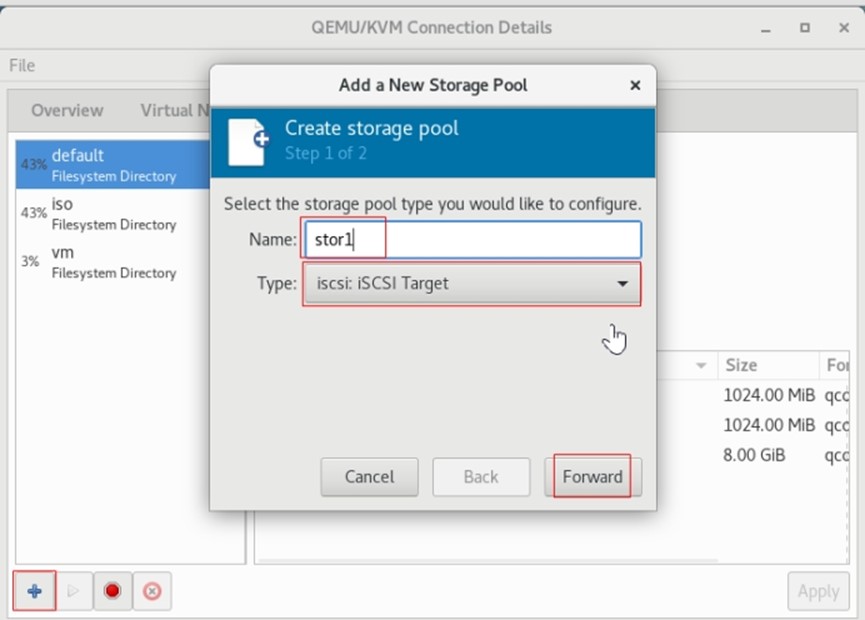The image size is (865, 620).
Task: Click the Size column header
Action: click(x=767, y=365)
